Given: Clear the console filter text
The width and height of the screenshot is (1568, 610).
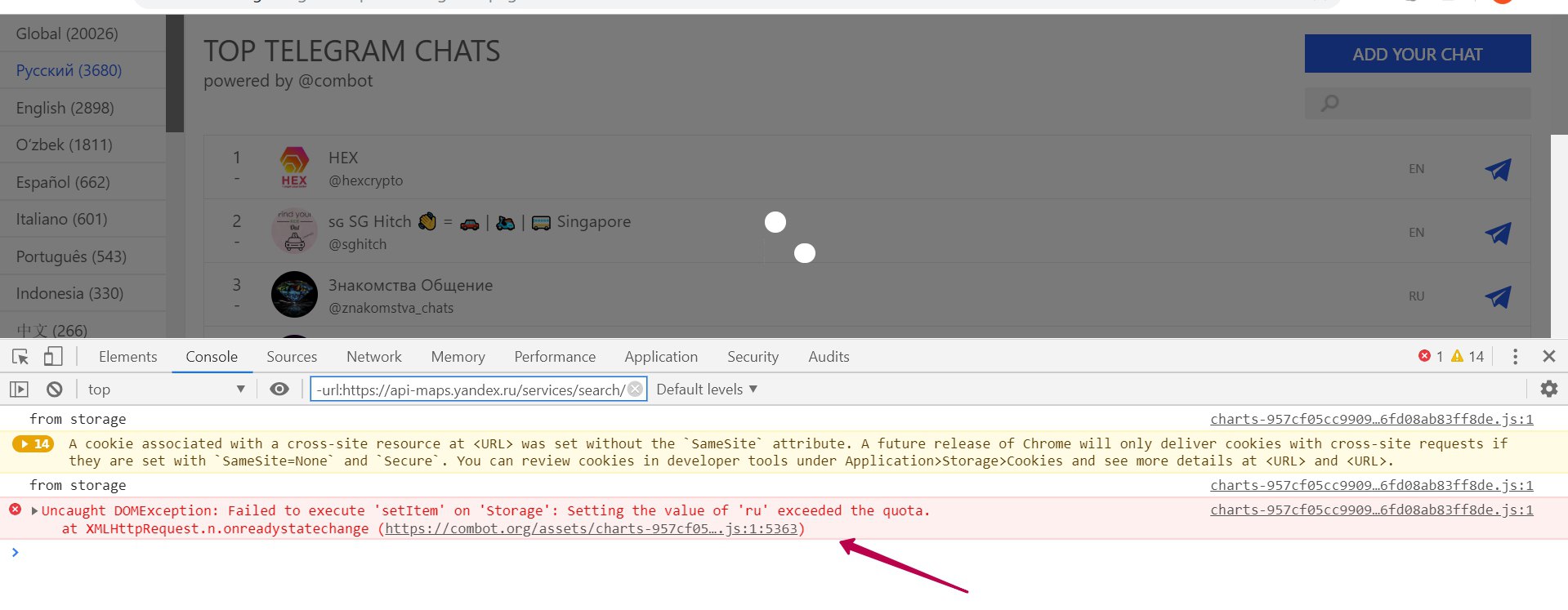Looking at the screenshot, I should pyautogui.click(x=635, y=390).
